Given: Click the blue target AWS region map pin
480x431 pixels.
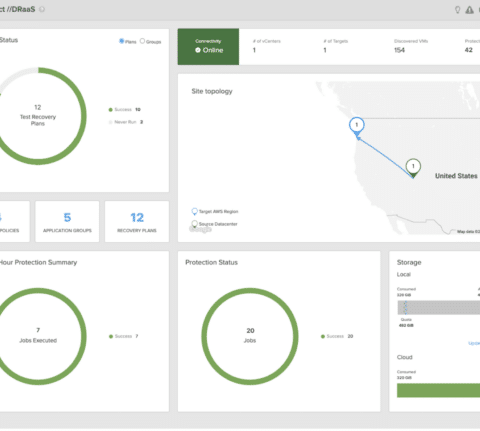Looking at the screenshot, I should [357, 127].
